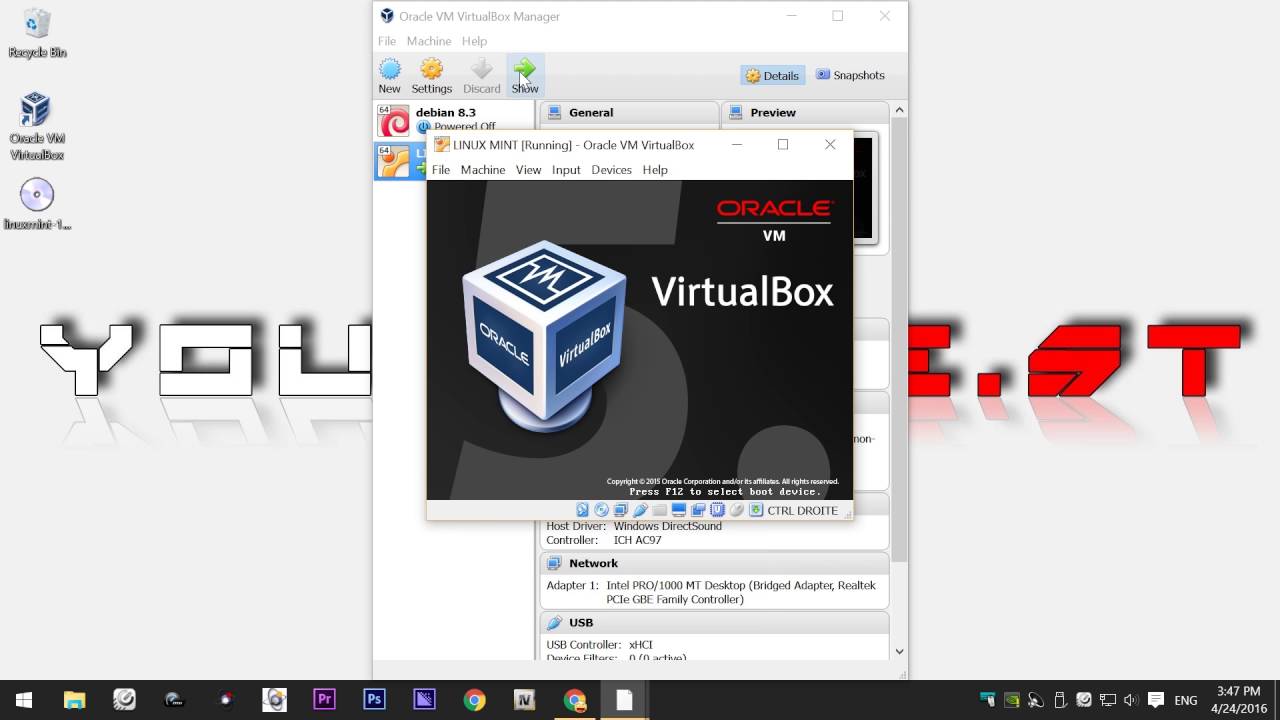Open Adobe Premiere Pro from taskbar
Screen dimensions: 1280x720
[324, 700]
